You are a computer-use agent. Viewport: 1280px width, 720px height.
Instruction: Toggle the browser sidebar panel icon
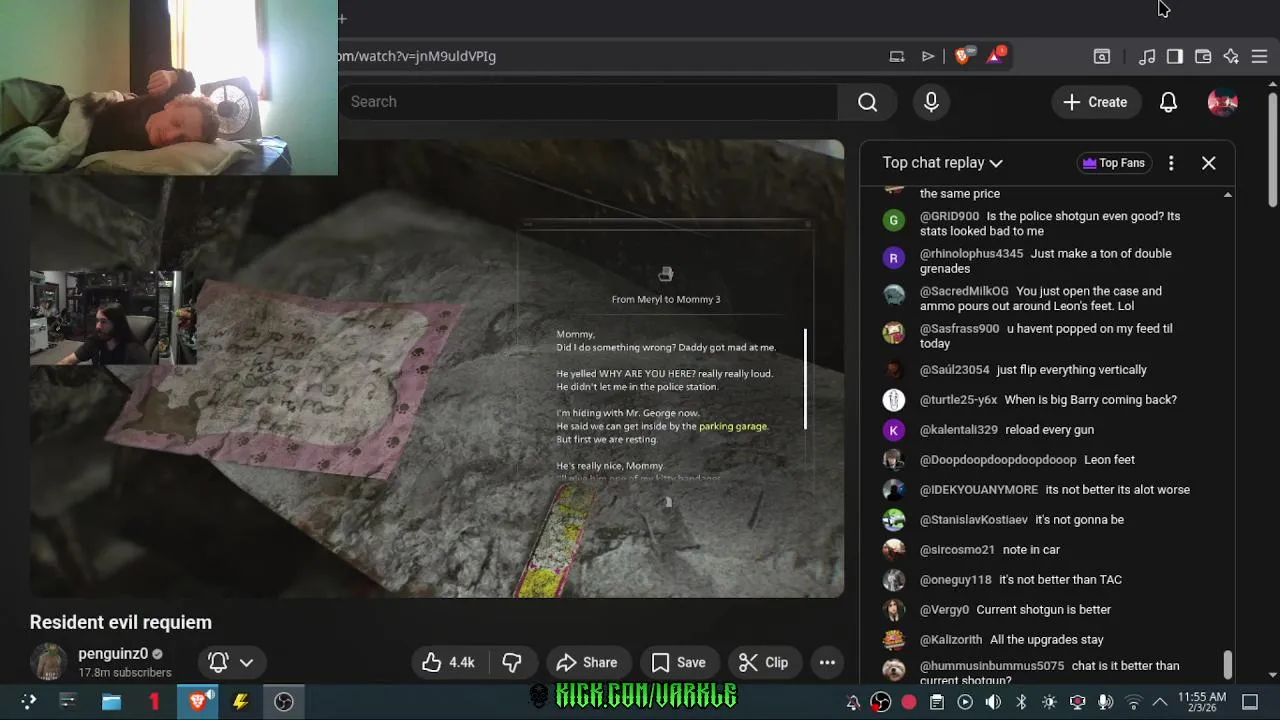1175,56
